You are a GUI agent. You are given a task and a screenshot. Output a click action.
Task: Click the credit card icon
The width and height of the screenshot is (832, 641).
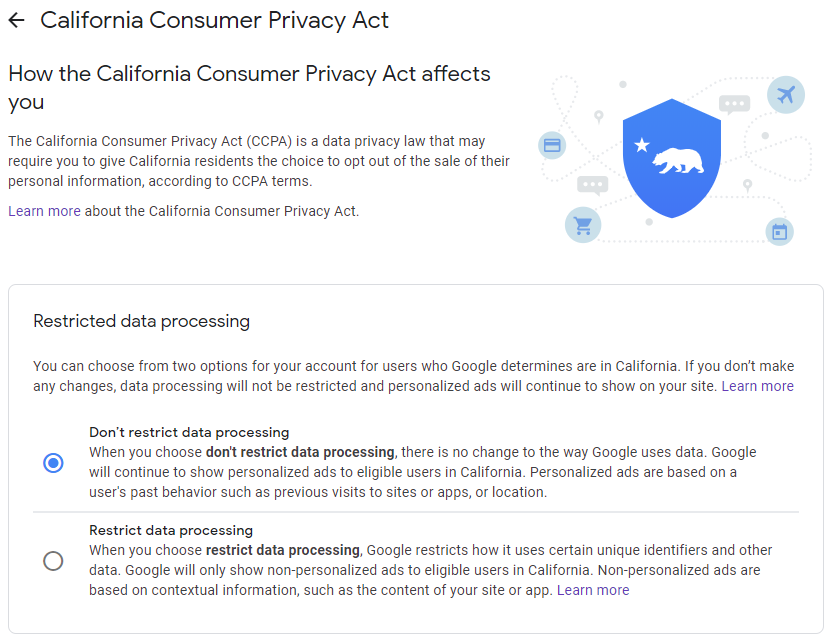pyautogui.click(x=552, y=145)
